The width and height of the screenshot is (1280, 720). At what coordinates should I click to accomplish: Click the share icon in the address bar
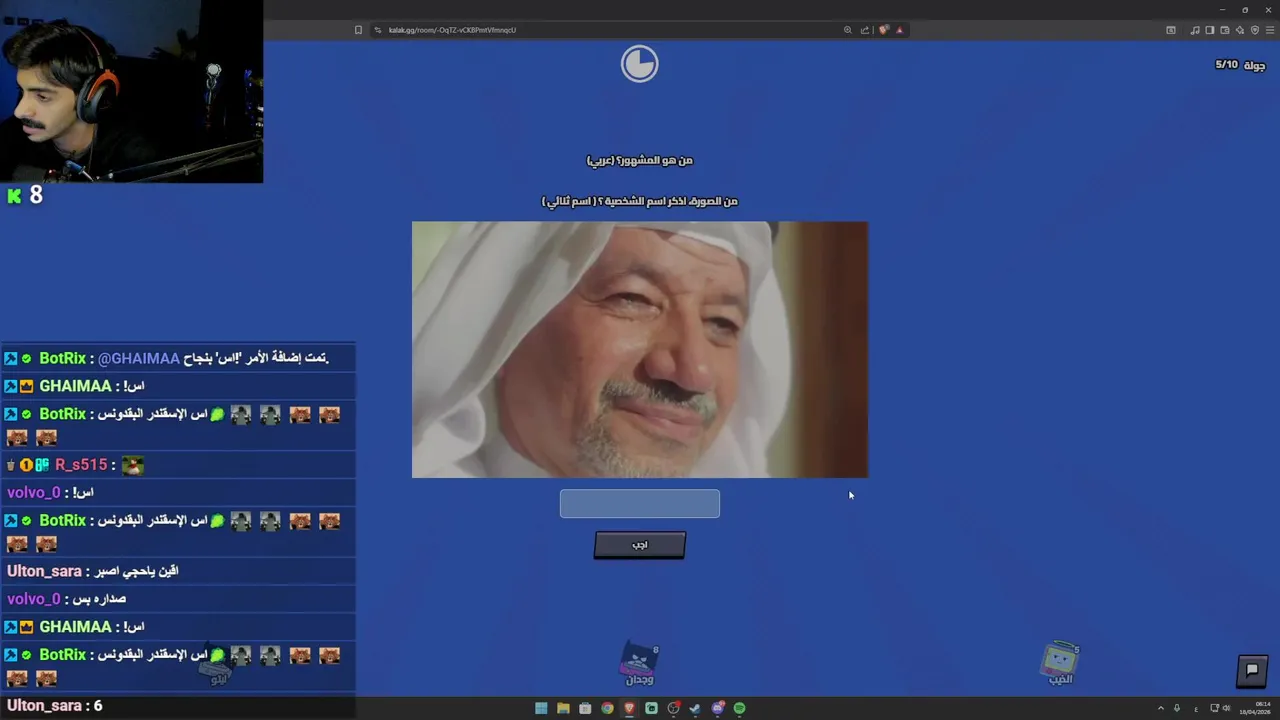pos(865,30)
